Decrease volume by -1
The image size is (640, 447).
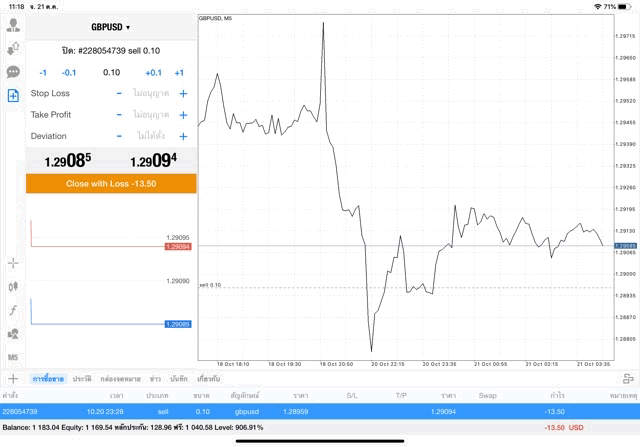pos(42,72)
